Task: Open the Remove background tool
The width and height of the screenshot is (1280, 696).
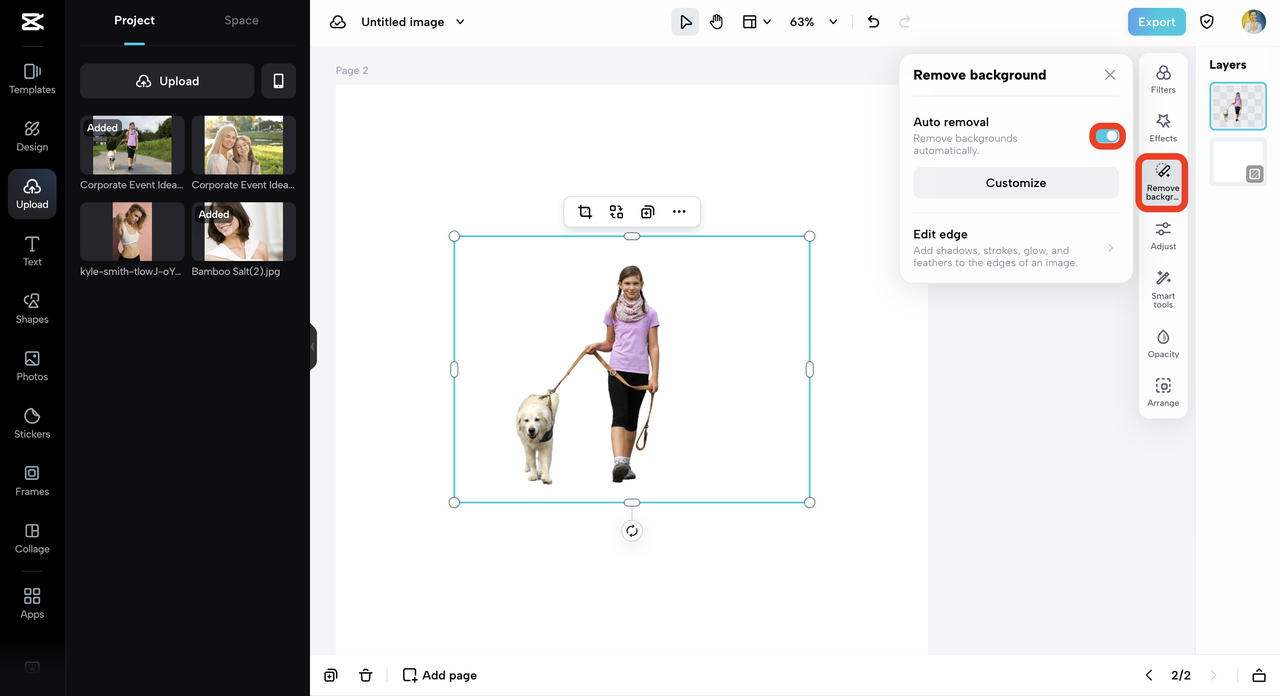Action: [1163, 183]
